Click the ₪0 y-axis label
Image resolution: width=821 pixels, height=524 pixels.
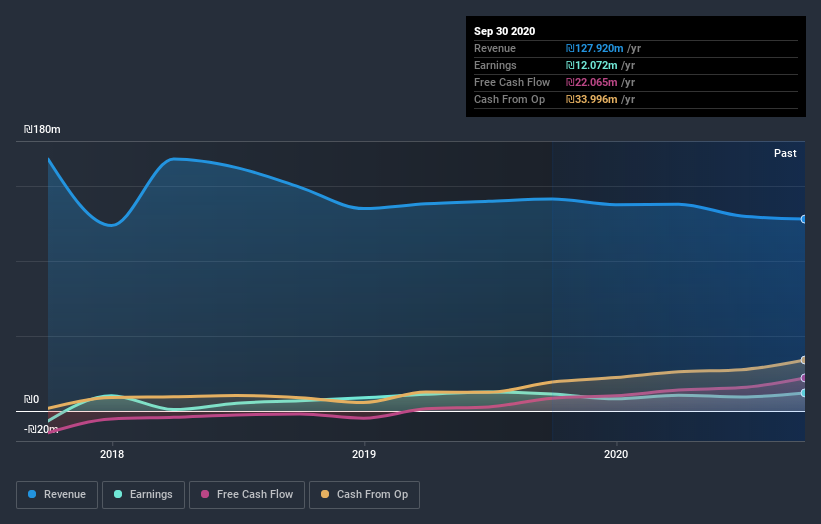[x=31, y=399]
